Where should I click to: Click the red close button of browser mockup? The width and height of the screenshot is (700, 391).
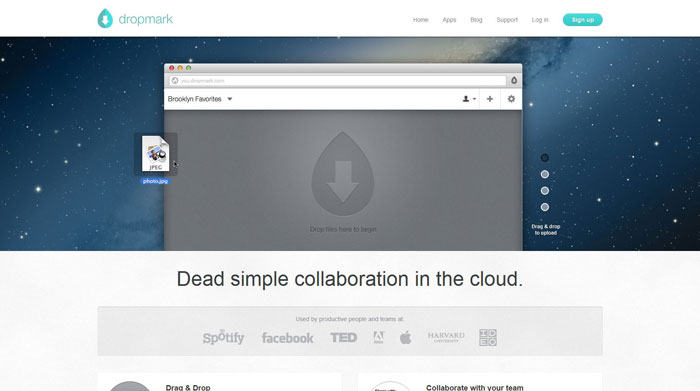coord(171,68)
